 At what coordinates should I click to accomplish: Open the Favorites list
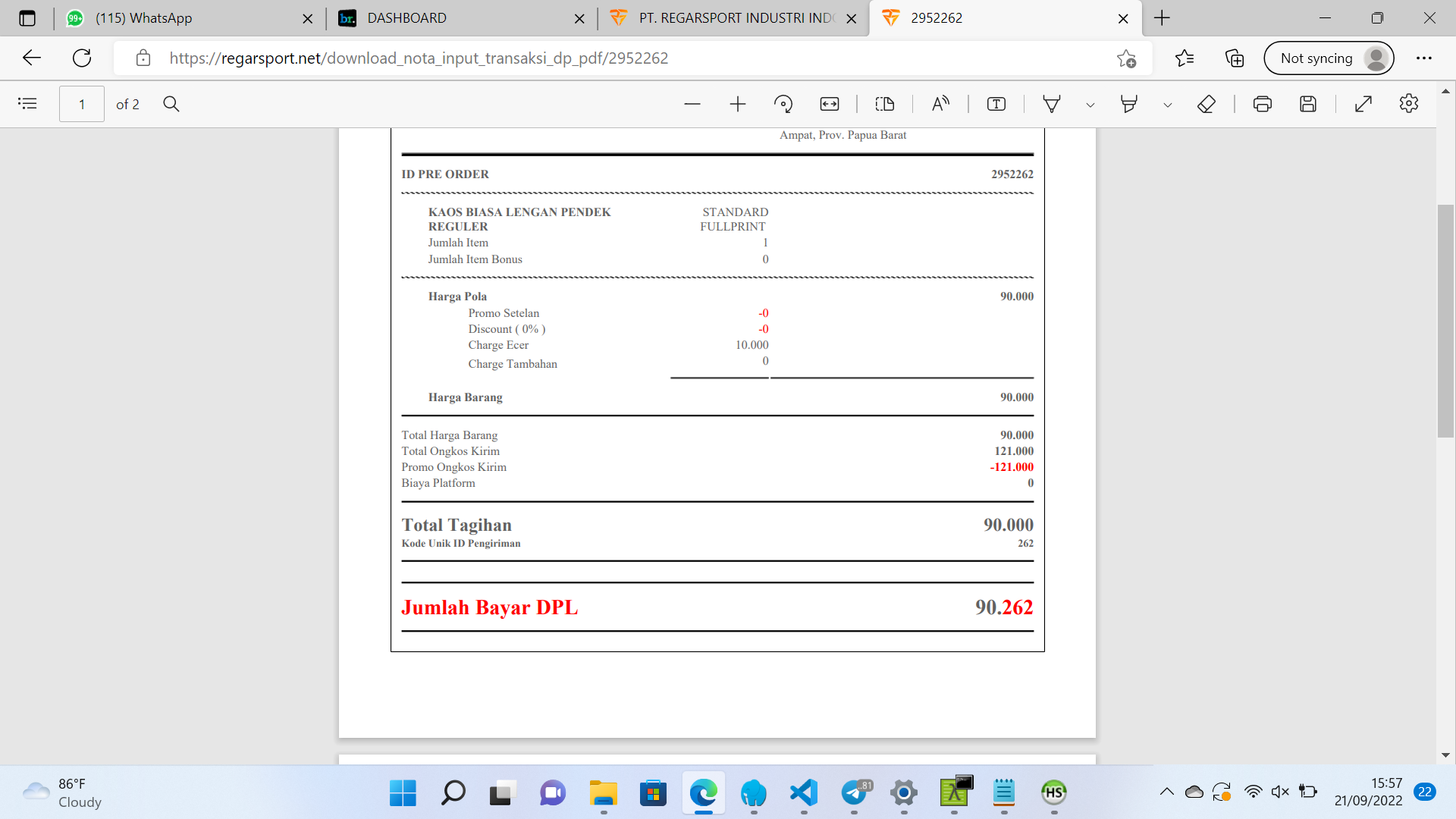1185,58
